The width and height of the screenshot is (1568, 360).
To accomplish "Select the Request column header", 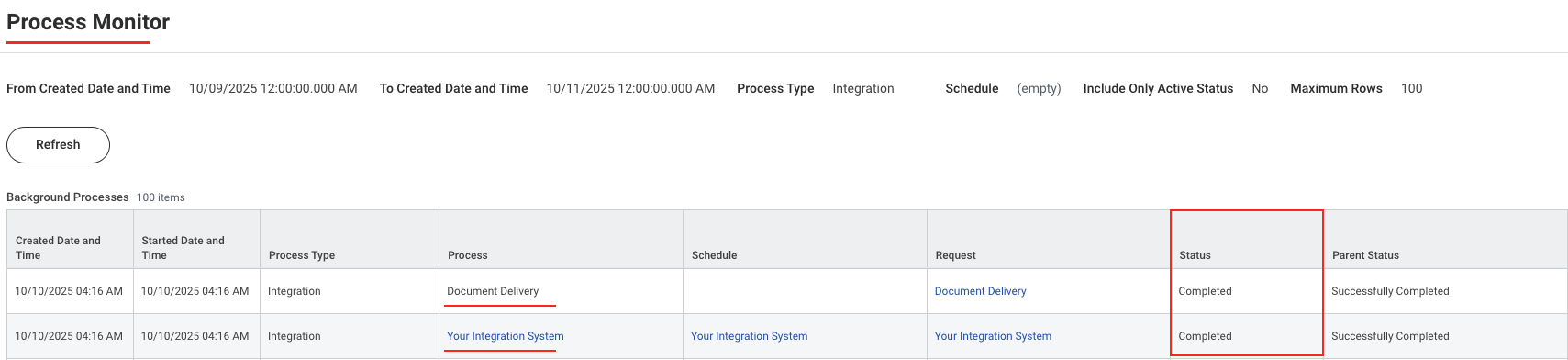I will coord(955,255).
